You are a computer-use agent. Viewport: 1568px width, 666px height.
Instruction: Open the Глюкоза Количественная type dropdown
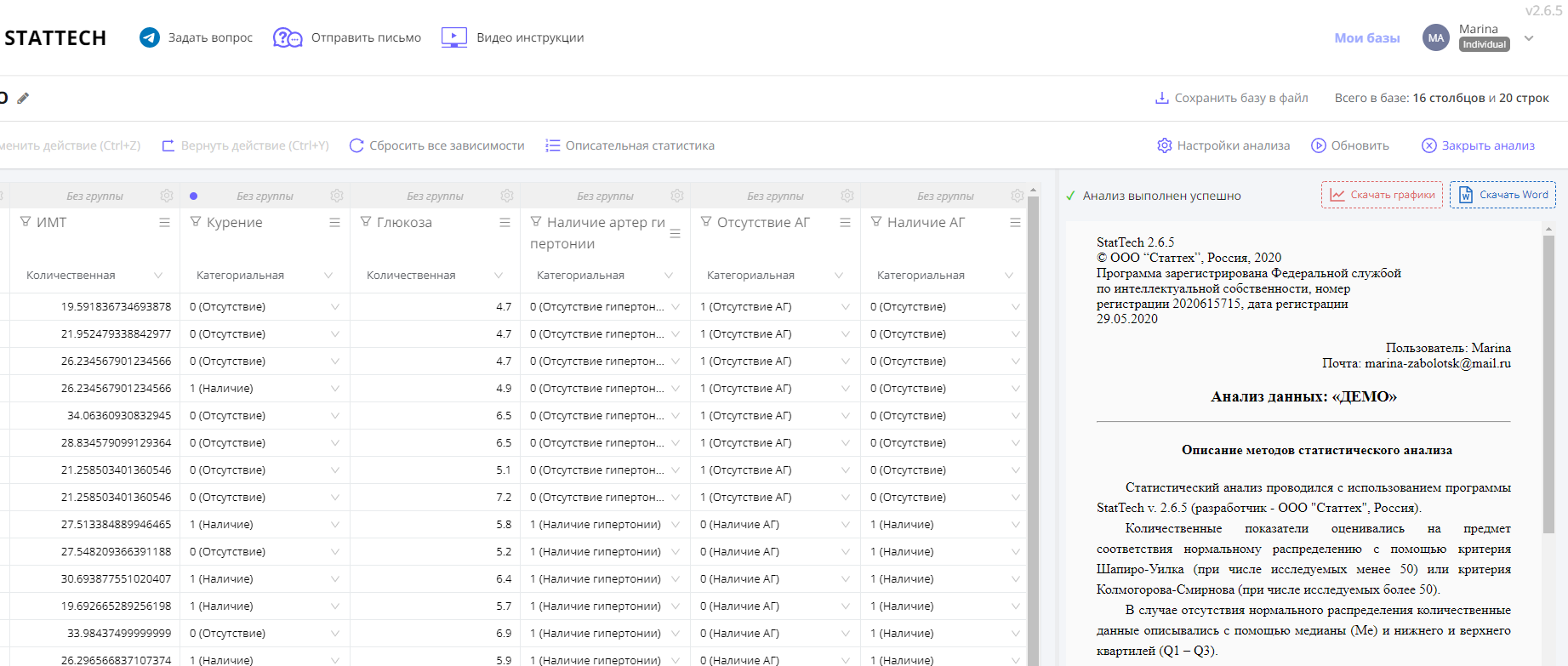click(499, 276)
